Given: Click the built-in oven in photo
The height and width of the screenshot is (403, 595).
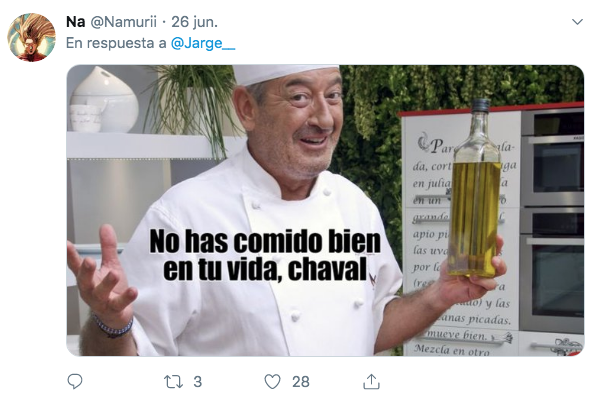Looking at the screenshot, I should pyautogui.click(x=552, y=220).
